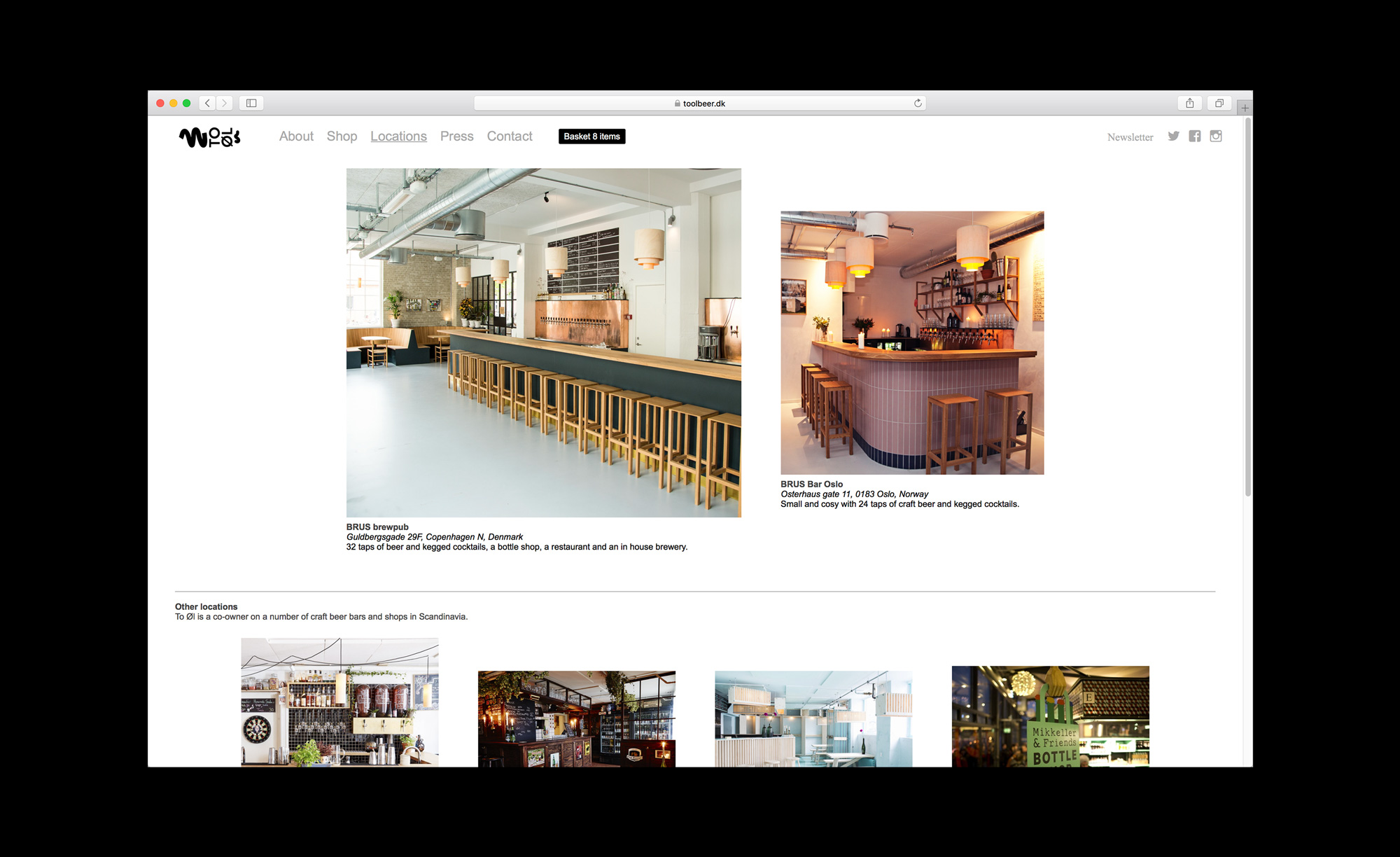The width and height of the screenshot is (1400, 857).
Task: Show all tabs overview button
Action: click(x=1219, y=103)
